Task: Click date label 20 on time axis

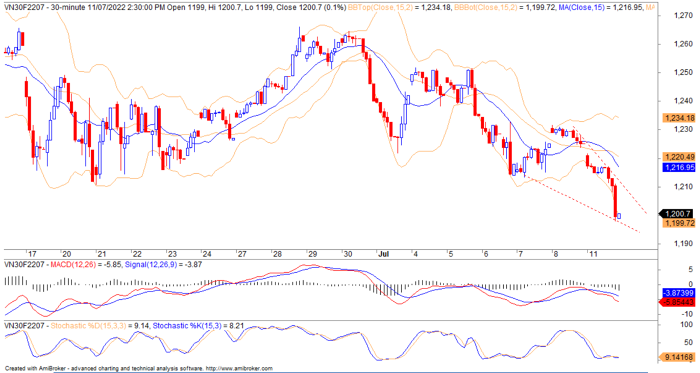Action: point(67,254)
